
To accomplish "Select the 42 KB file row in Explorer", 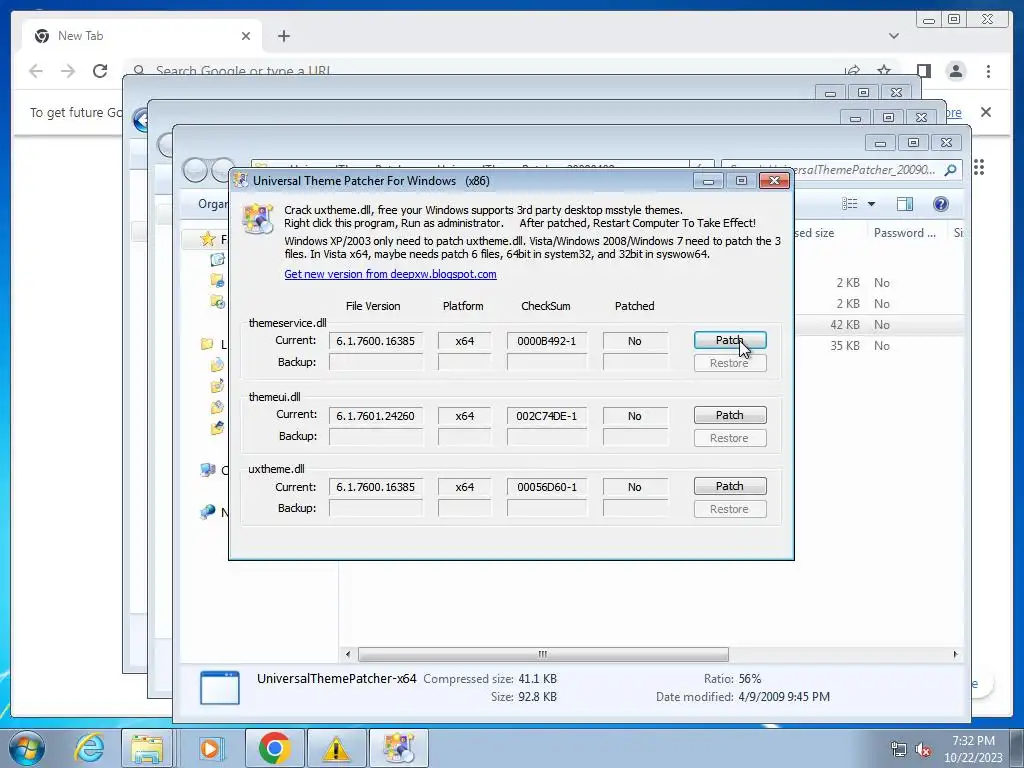I will (x=879, y=325).
